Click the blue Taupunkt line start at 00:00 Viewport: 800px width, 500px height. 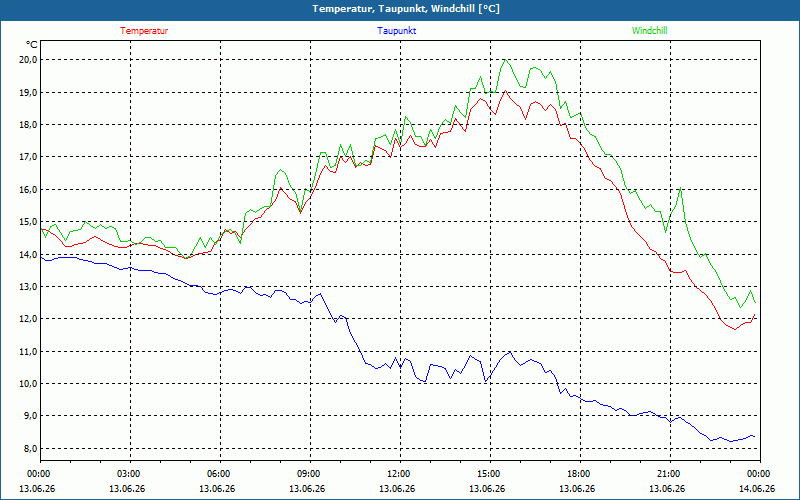click(41, 257)
